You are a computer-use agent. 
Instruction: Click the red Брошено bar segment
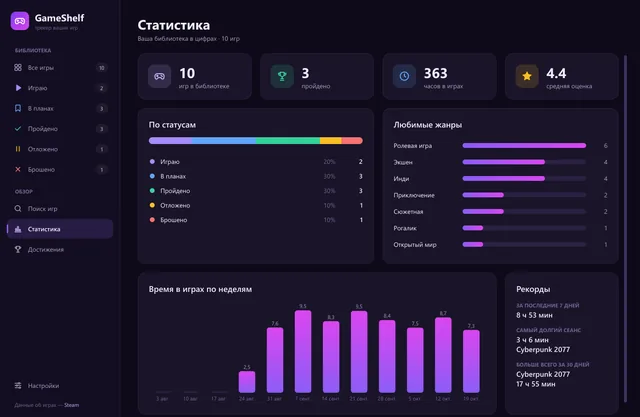(x=352, y=141)
